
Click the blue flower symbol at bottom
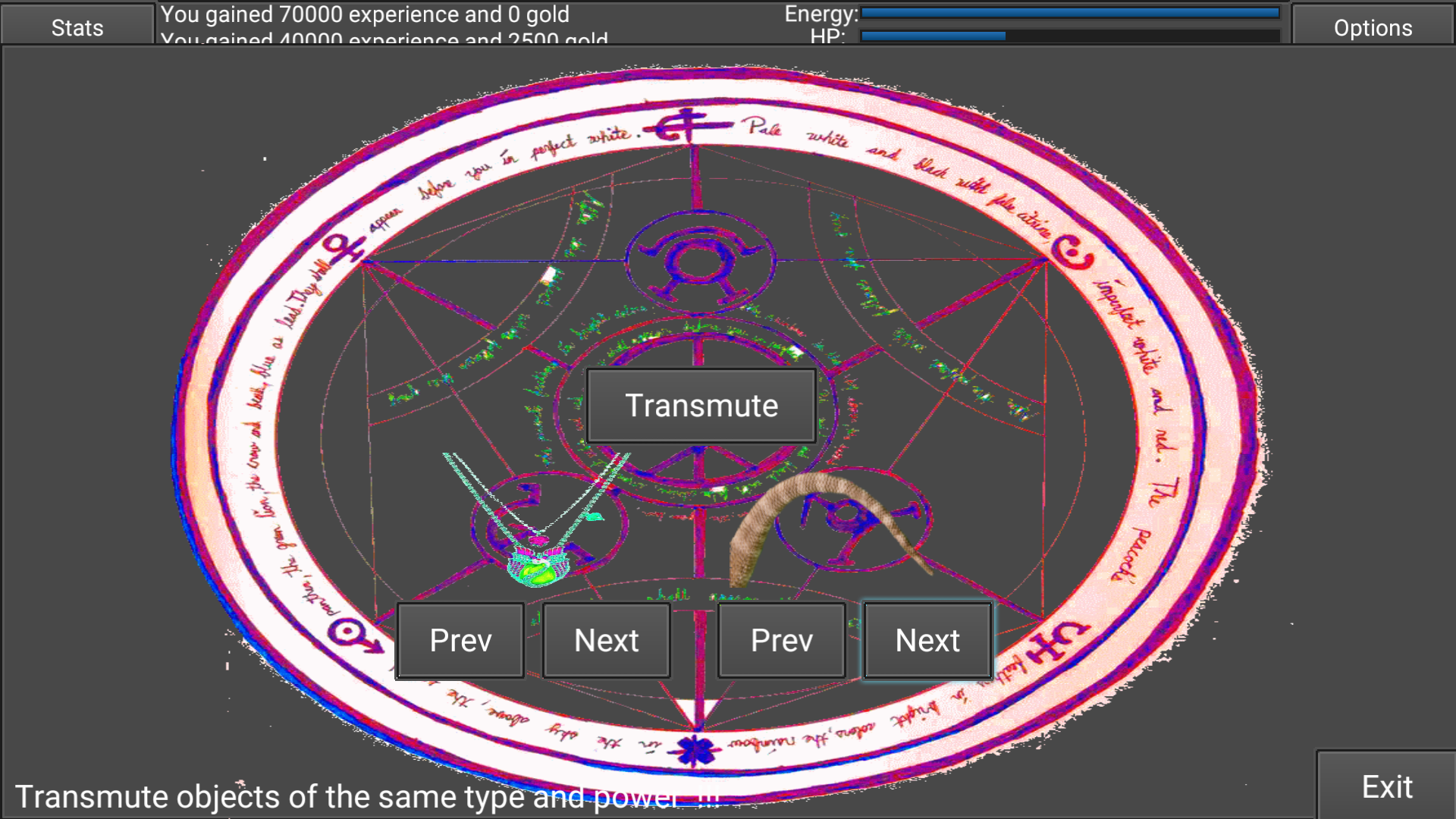pos(694,750)
